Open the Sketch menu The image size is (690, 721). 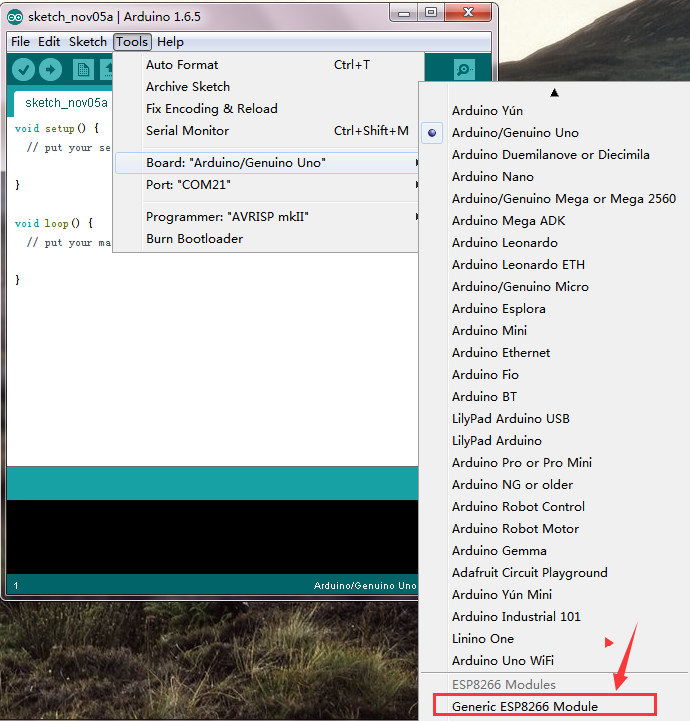(x=88, y=42)
